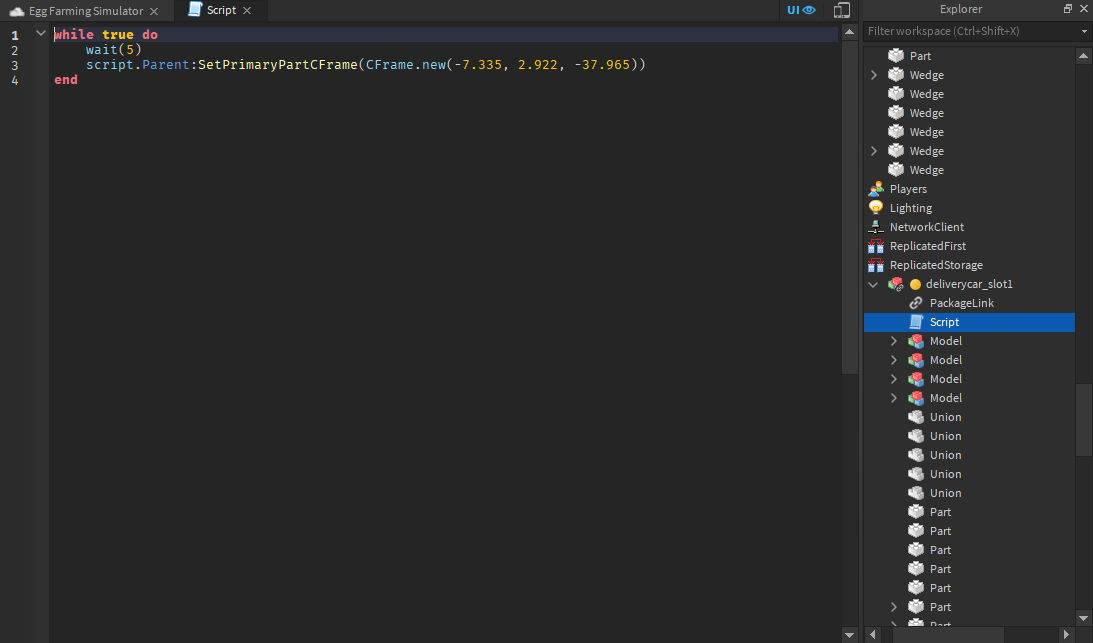Click the ReplicatedStorage service icon

click(876, 265)
